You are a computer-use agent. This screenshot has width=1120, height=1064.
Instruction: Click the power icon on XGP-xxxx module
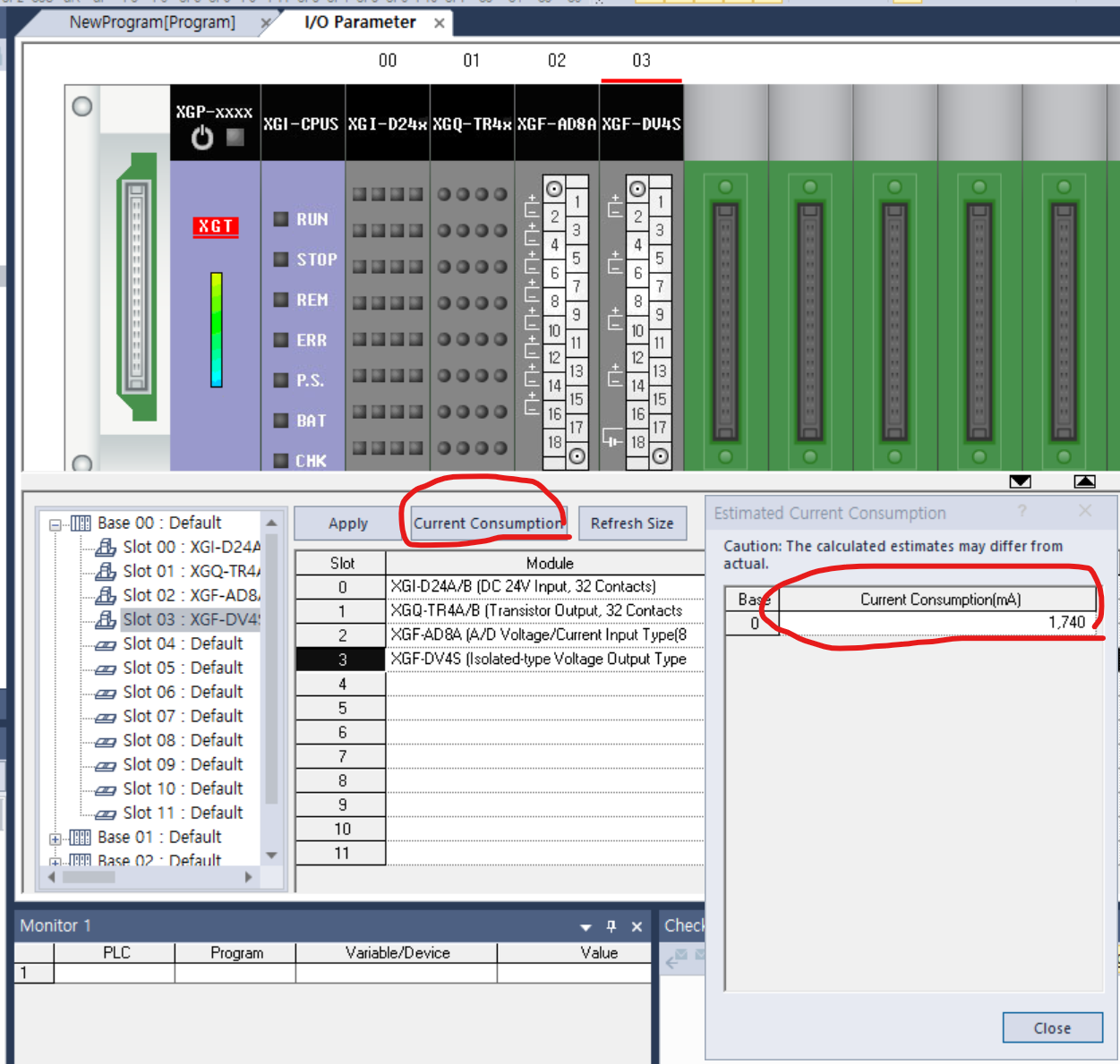(x=202, y=138)
